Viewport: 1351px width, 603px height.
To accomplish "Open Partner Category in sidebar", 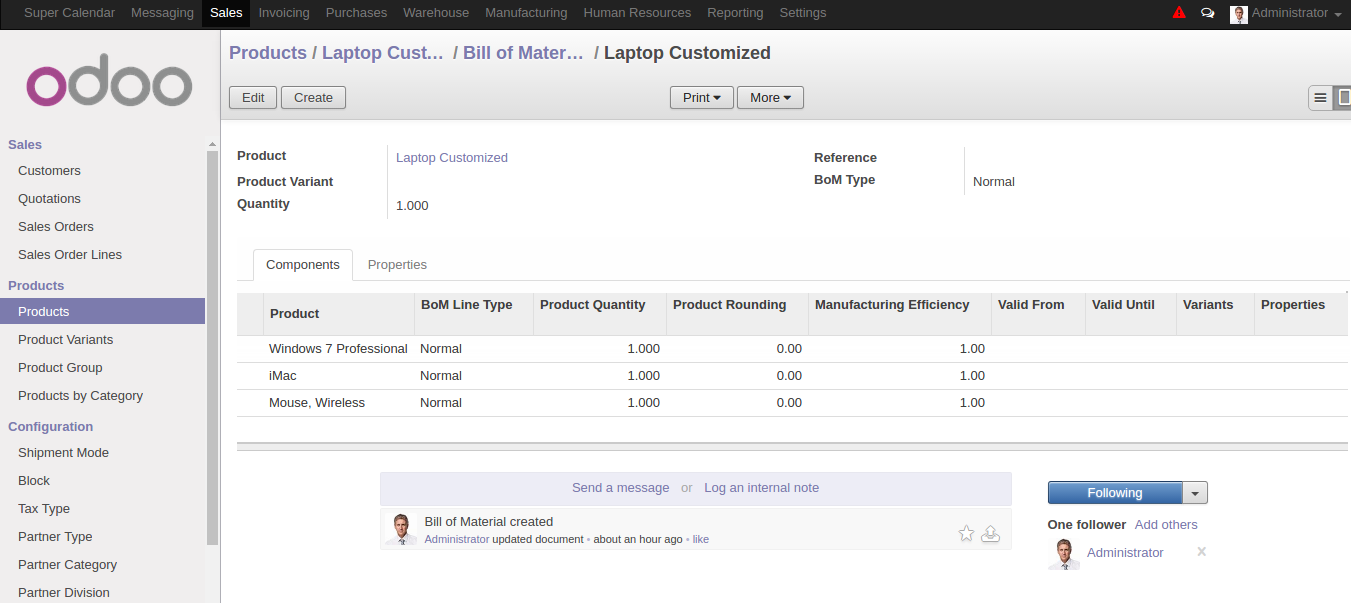I will tap(102, 565).
